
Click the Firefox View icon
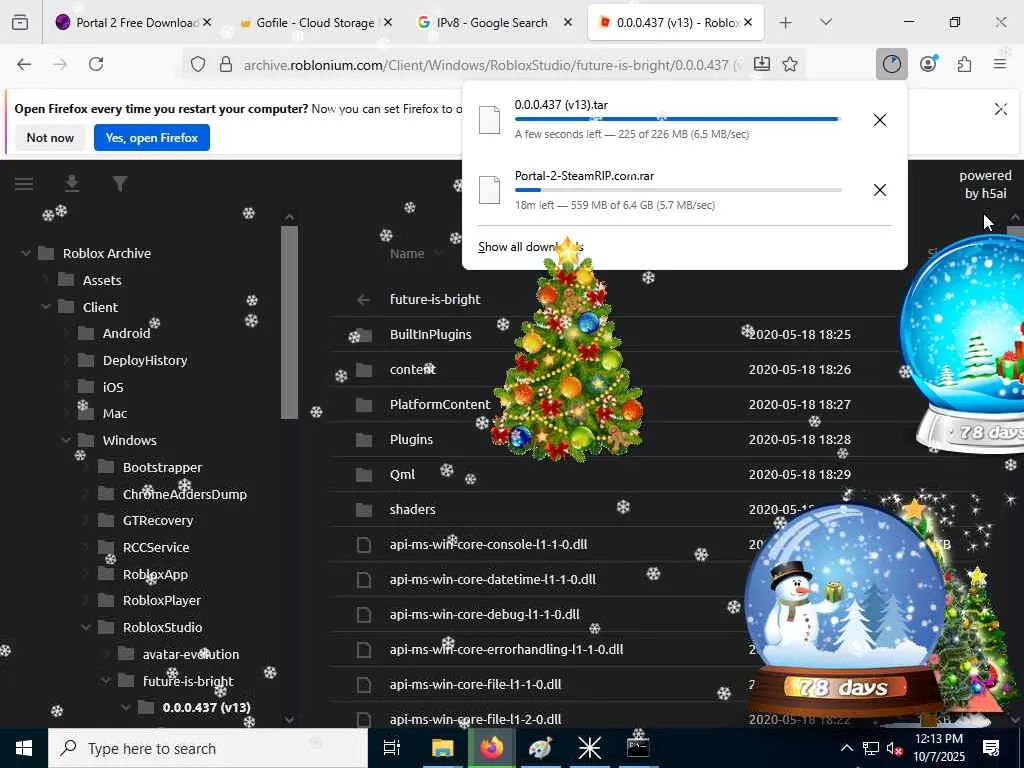point(20,23)
